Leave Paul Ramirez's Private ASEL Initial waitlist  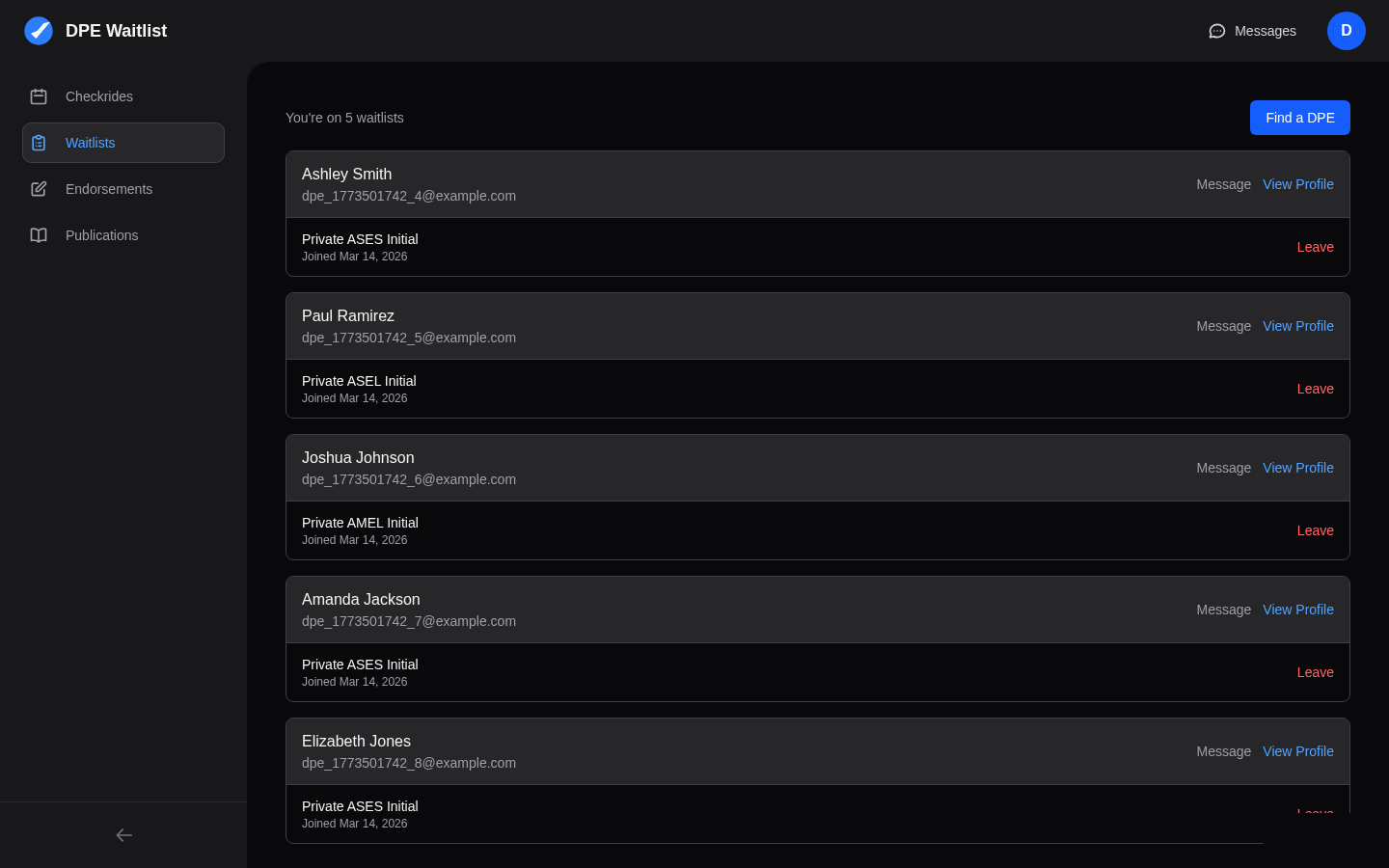(1315, 389)
